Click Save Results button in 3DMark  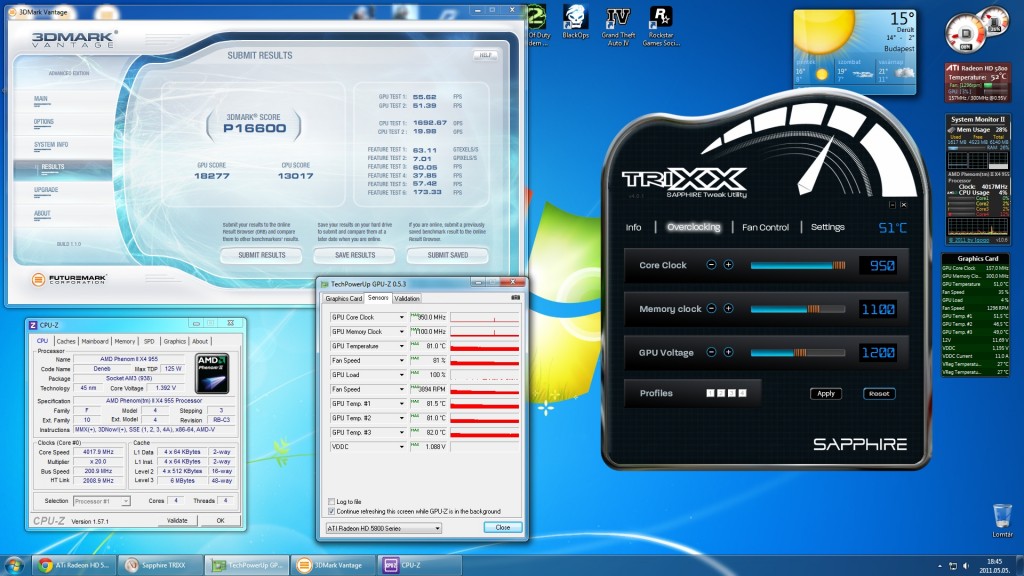[355, 255]
